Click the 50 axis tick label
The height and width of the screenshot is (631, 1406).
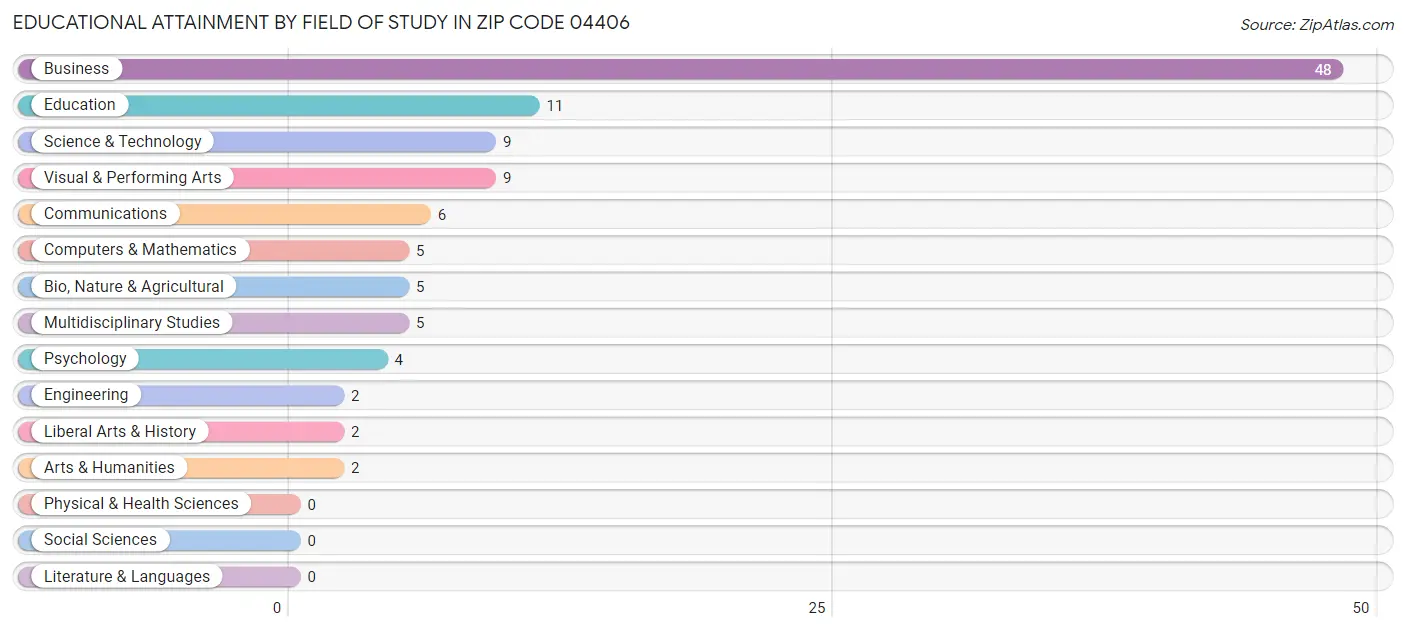(x=1361, y=608)
